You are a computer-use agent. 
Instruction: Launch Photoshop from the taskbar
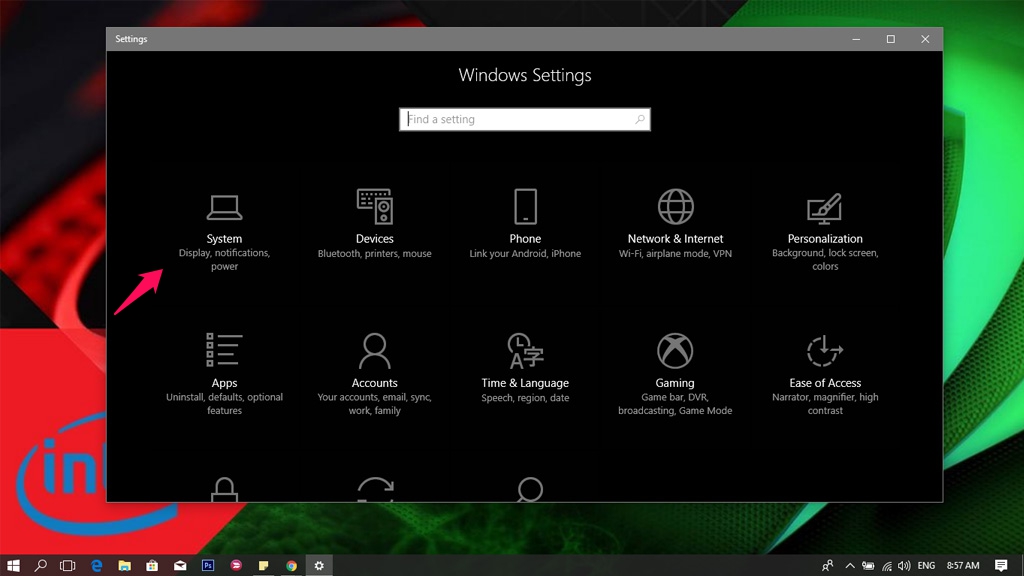coord(208,566)
